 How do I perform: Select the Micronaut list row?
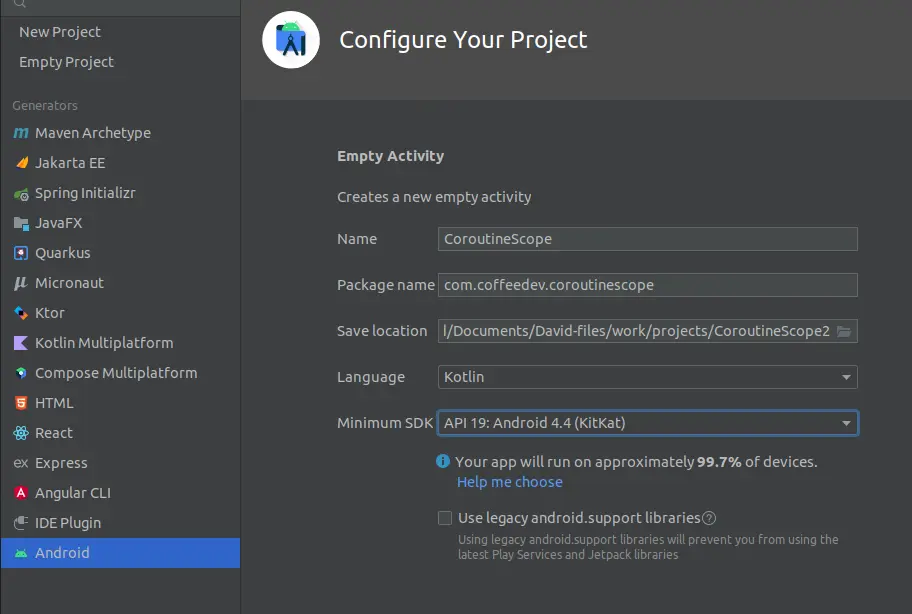click(x=120, y=283)
